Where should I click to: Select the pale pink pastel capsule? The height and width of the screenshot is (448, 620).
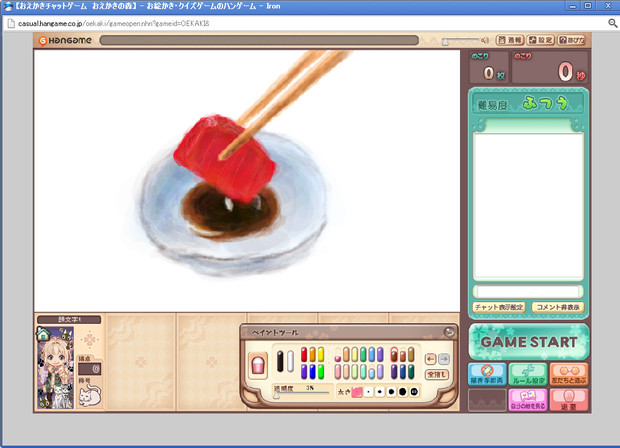tap(338, 372)
